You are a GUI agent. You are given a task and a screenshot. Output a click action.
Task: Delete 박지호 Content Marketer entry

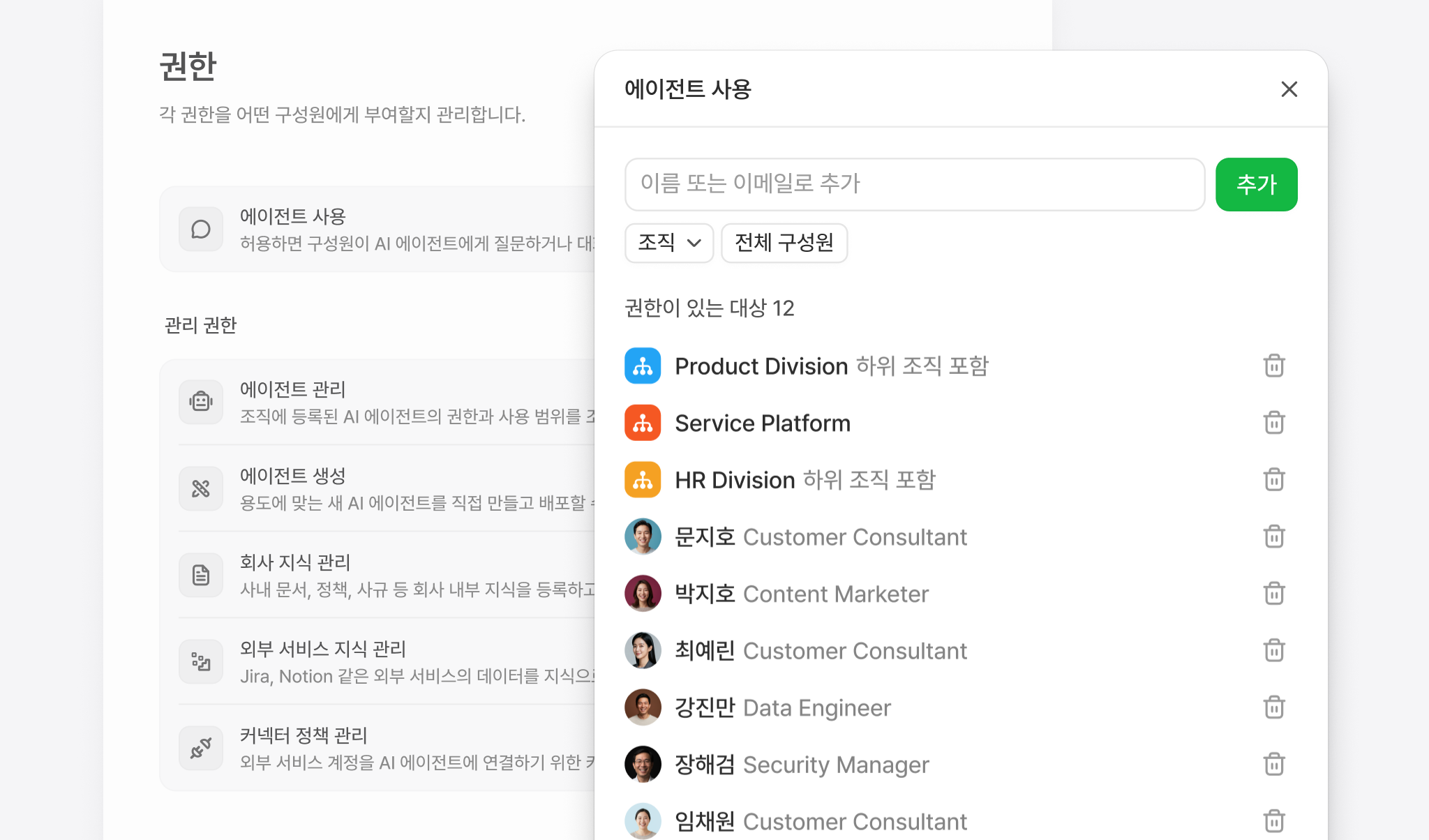[1274, 594]
